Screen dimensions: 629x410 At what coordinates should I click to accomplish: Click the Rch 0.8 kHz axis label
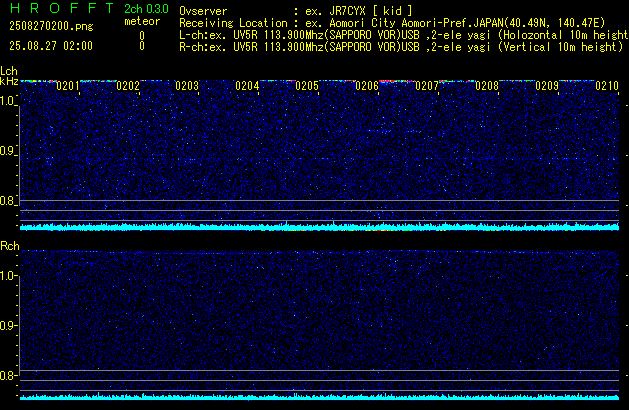pyautogui.click(x=7, y=375)
